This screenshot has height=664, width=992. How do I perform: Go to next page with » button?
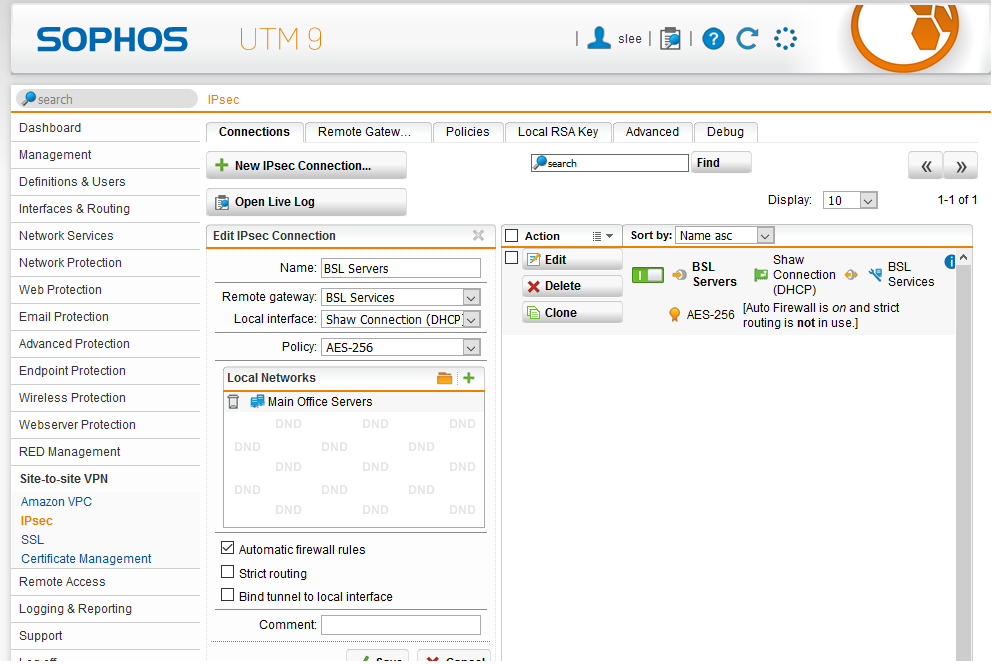pyautogui.click(x=960, y=166)
